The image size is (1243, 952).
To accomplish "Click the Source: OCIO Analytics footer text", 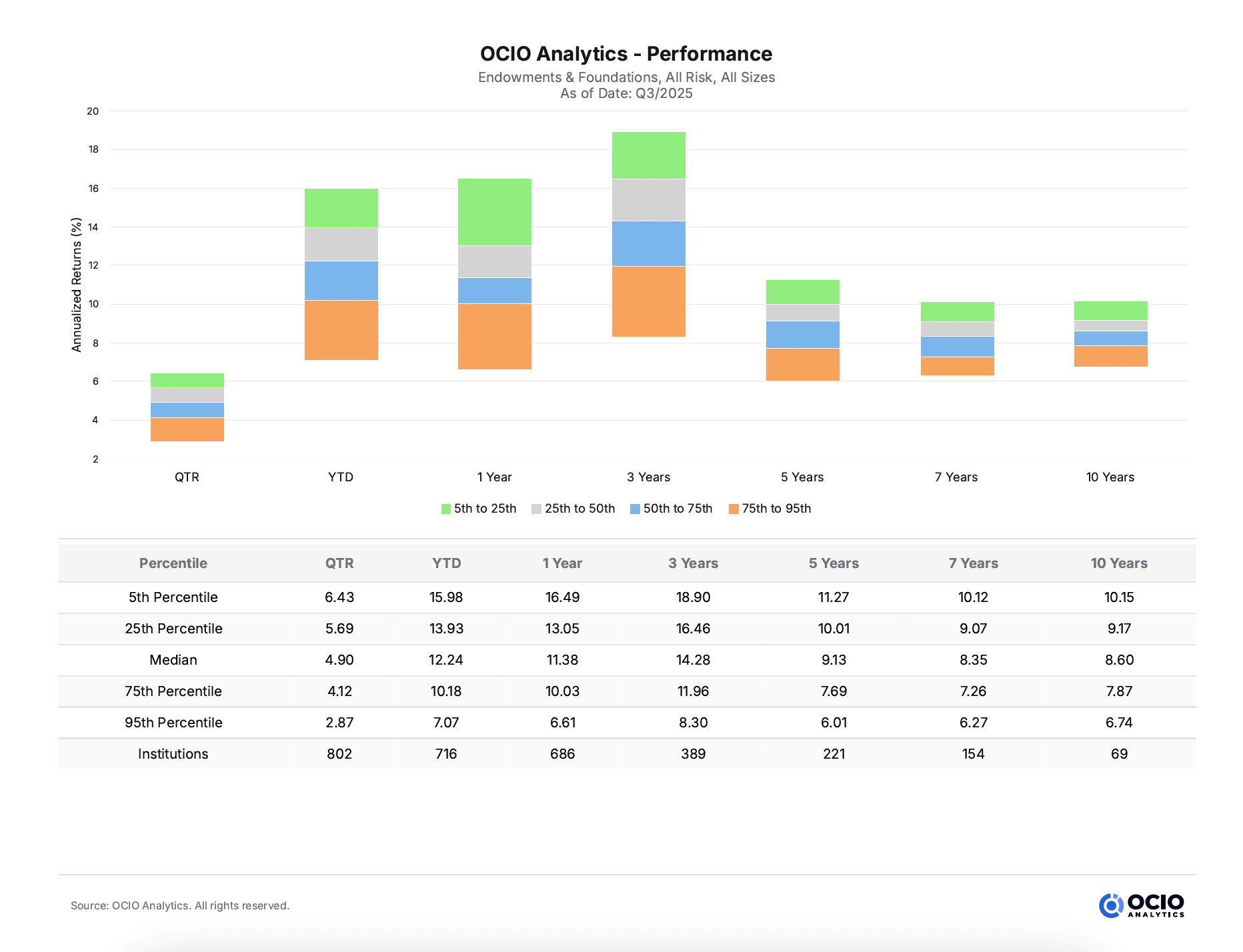I will [180, 905].
